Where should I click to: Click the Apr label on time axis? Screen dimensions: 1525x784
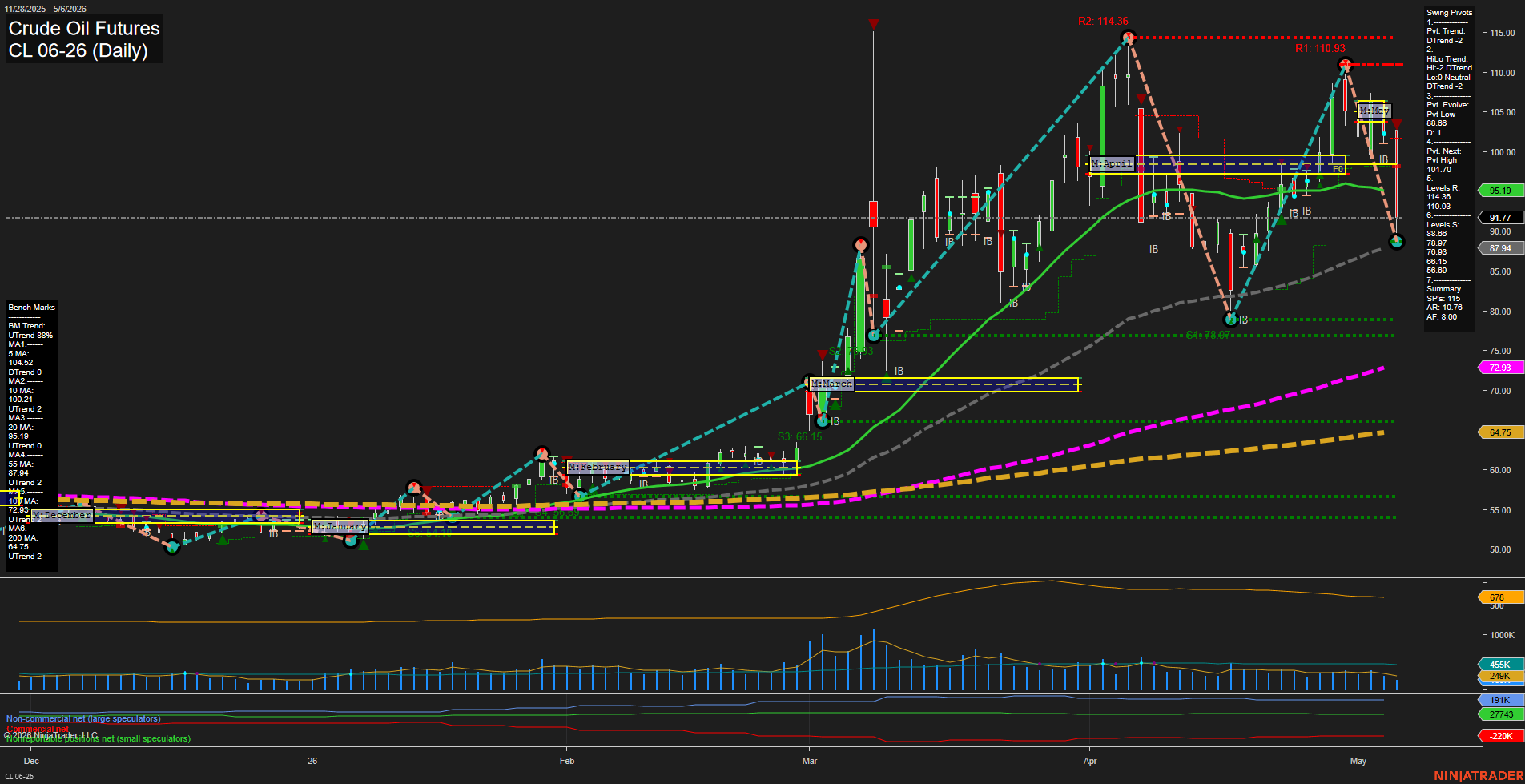tap(1090, 761)
